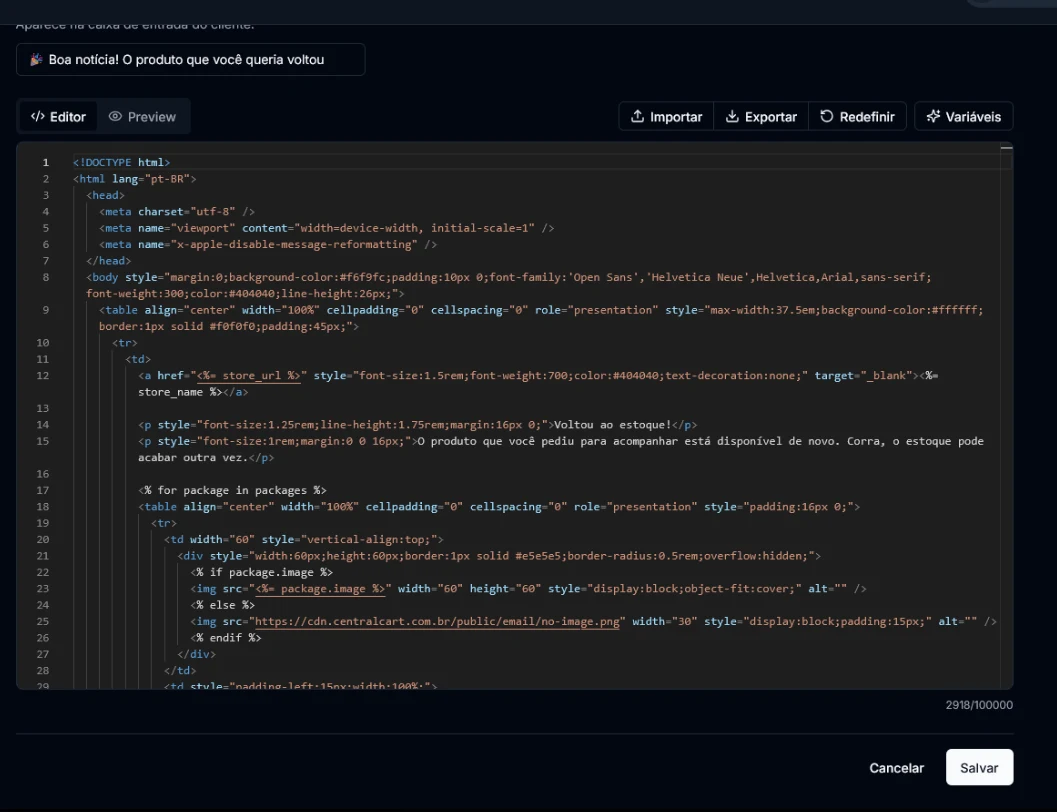Click the Importar button
Viewport: 1057px width, 812px height.
[666, 117]
